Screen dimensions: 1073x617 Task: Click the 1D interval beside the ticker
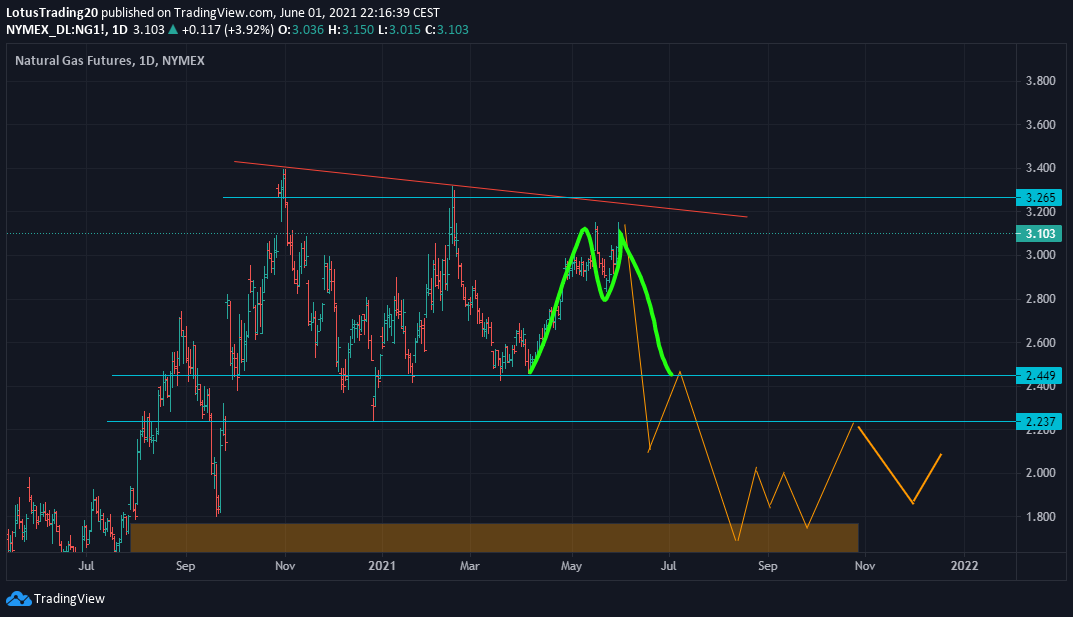[120, 29]
